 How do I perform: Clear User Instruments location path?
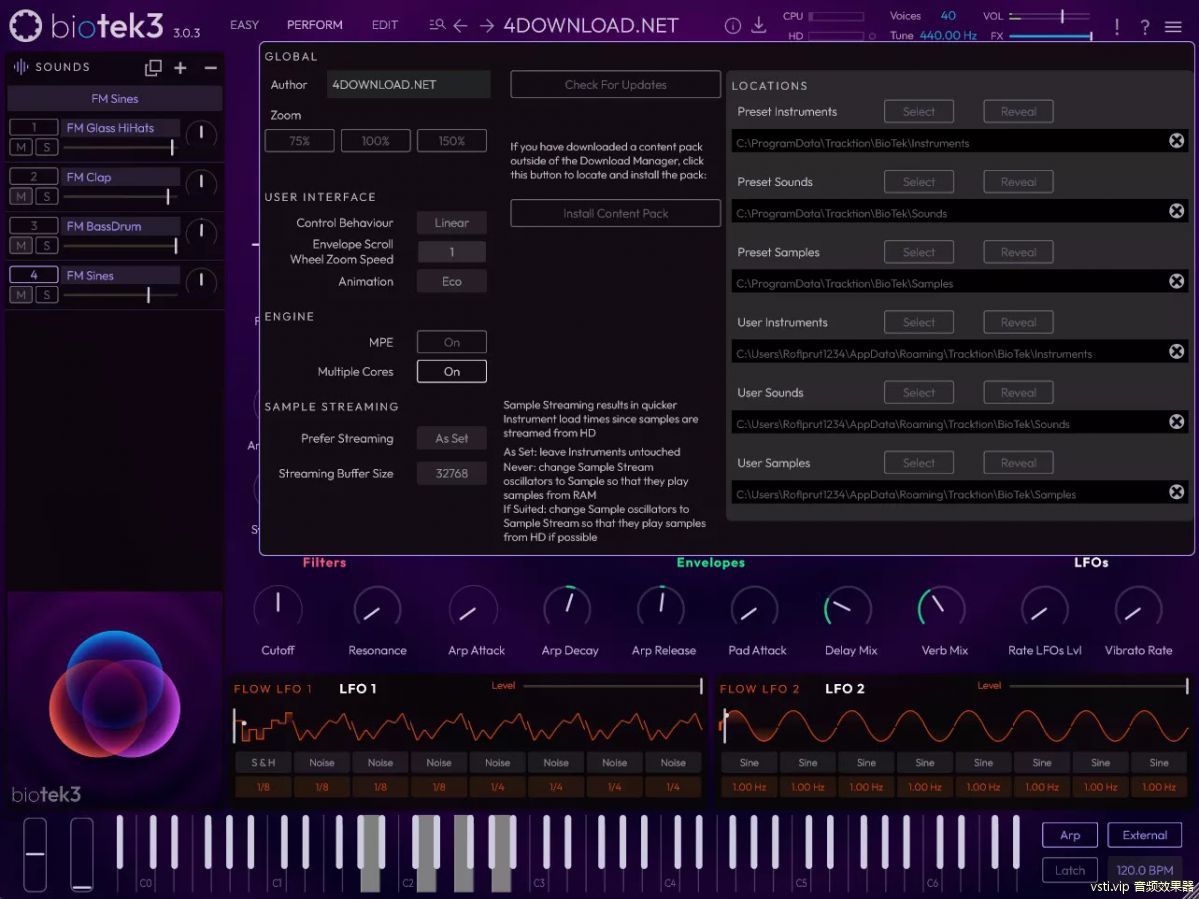[x=1177, y=352]
